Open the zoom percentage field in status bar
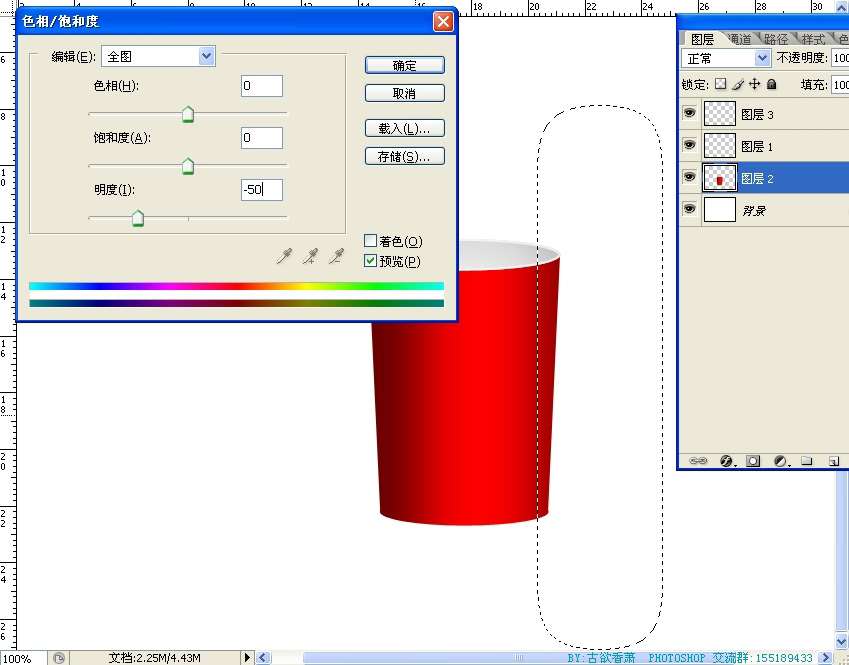 [x=17, y=658]
